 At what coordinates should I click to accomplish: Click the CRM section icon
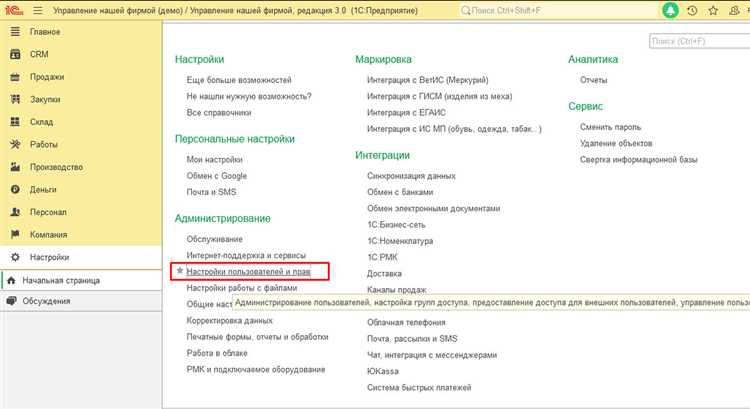[15, 54]
